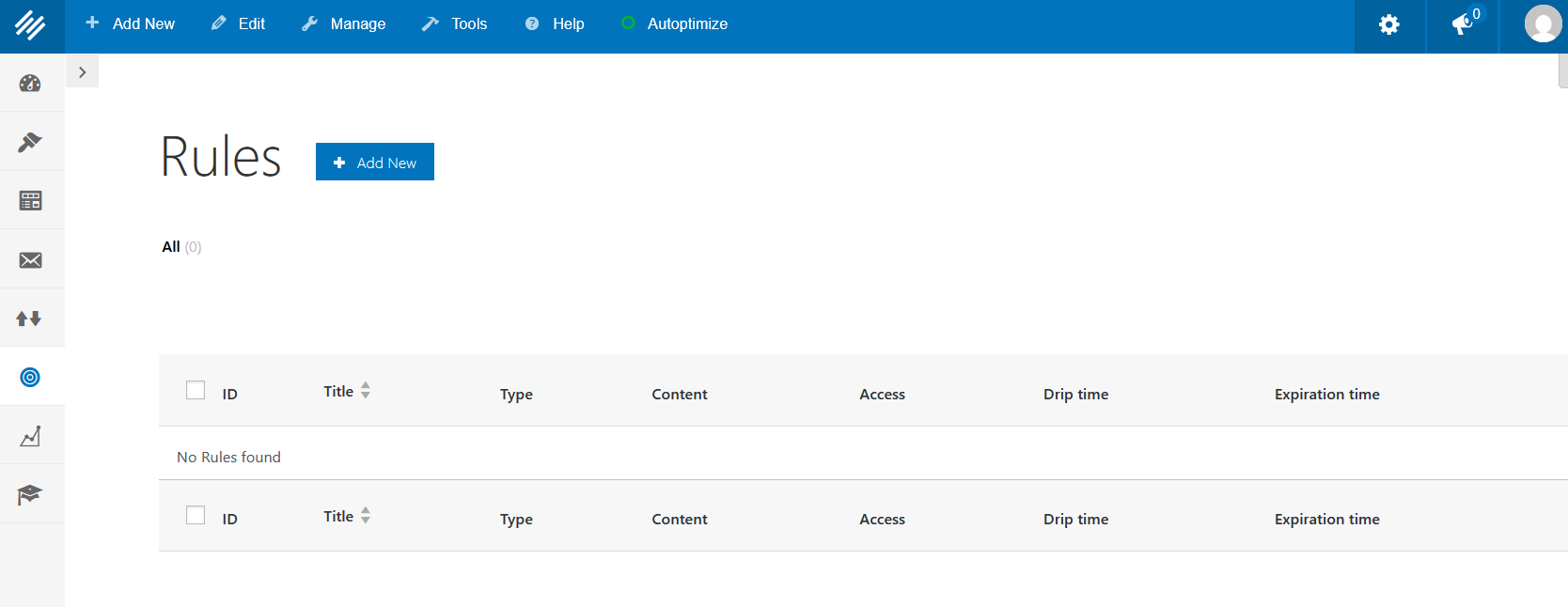Image resolution: width=1568 pixels, height=607 pixels.
Task: Sort rules by Title in header row
Action: click(339, 392)
